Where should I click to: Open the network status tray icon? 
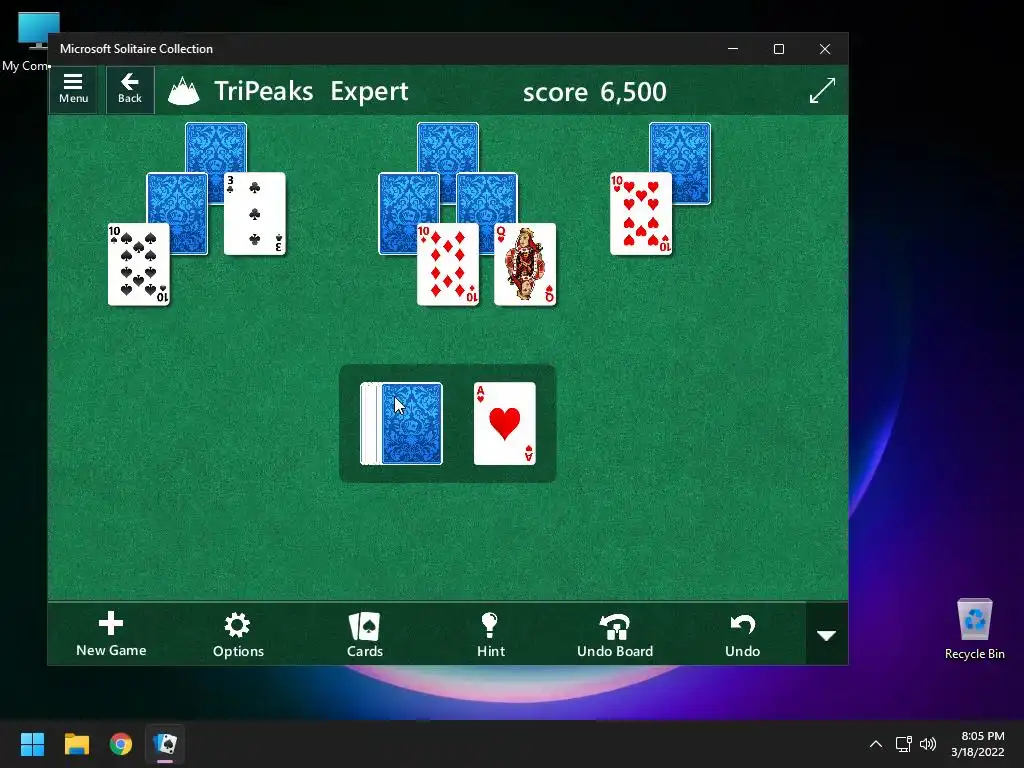[904, 744]
